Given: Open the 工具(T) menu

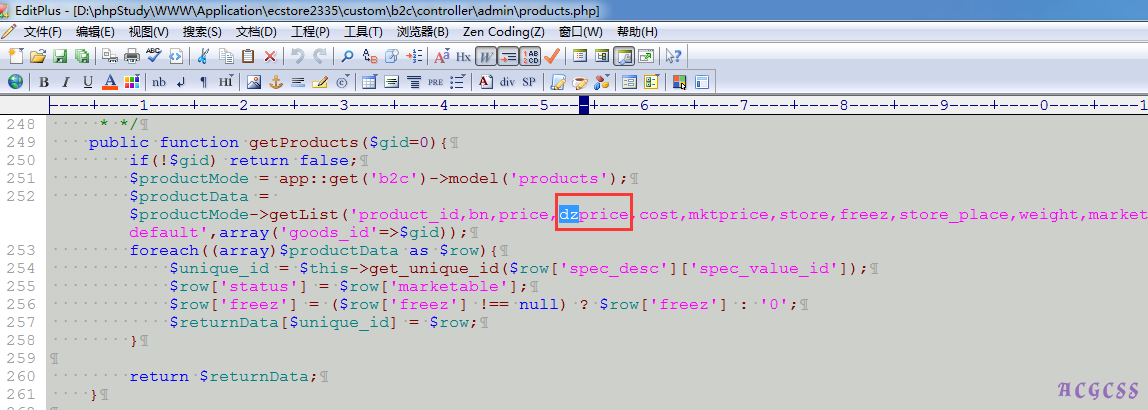Looking at the screenshot, I should 362,31.
